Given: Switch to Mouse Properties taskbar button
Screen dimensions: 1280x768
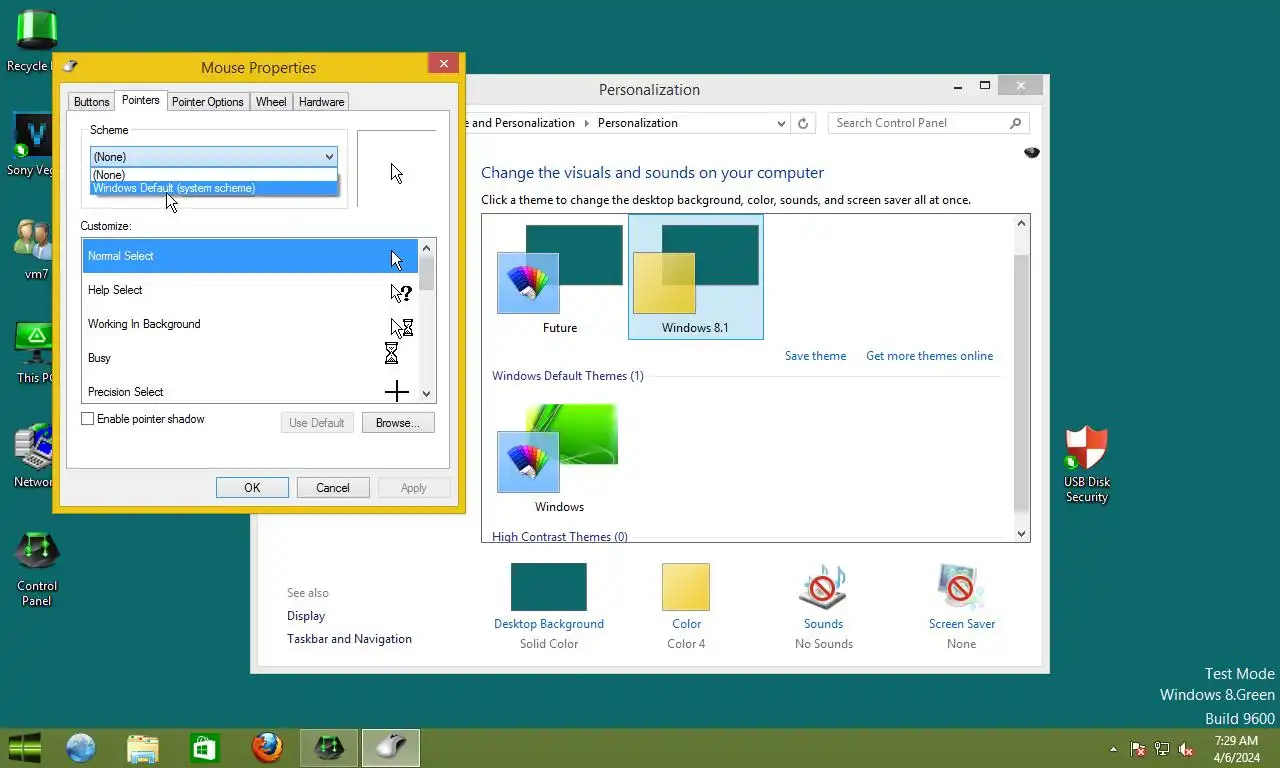Looking at the screenshot, I should (x=391, y=748).
